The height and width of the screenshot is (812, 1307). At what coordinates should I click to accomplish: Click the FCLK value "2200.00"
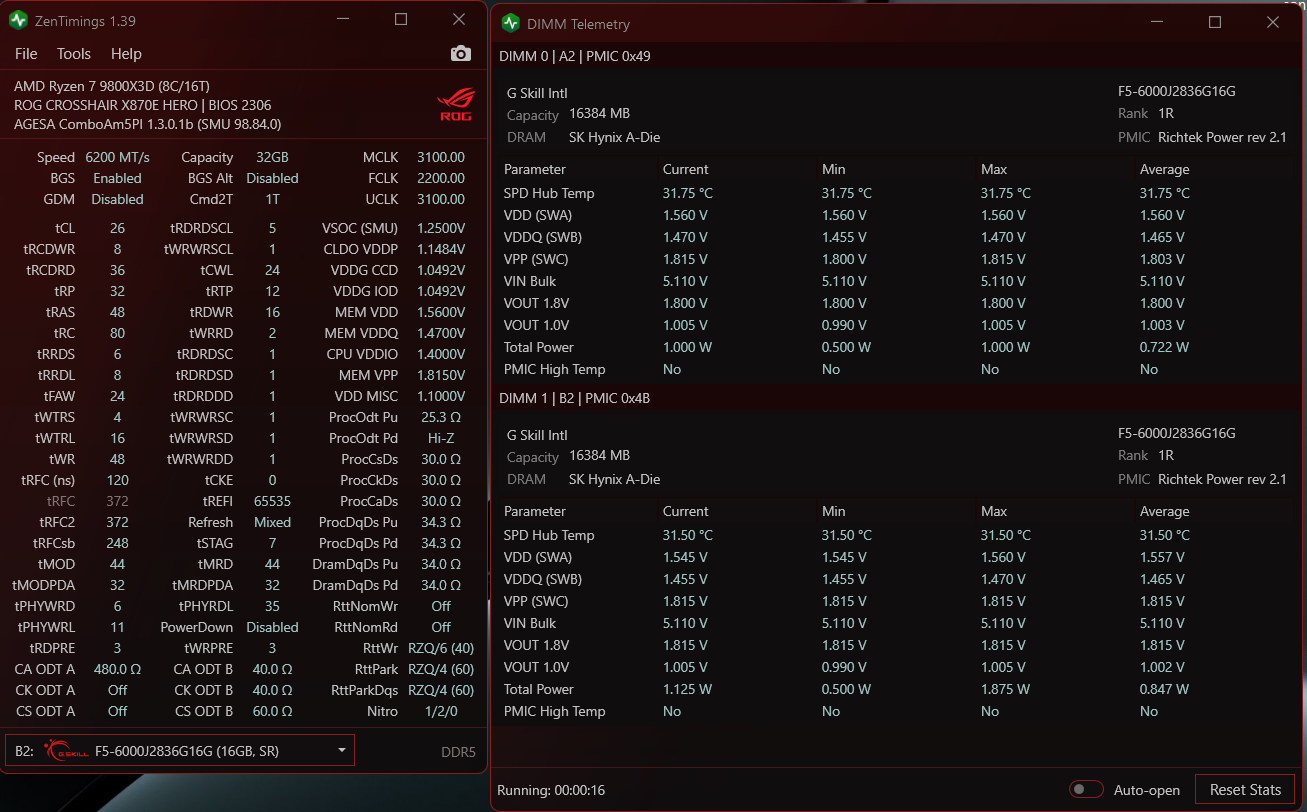click(x=441, y=178)
